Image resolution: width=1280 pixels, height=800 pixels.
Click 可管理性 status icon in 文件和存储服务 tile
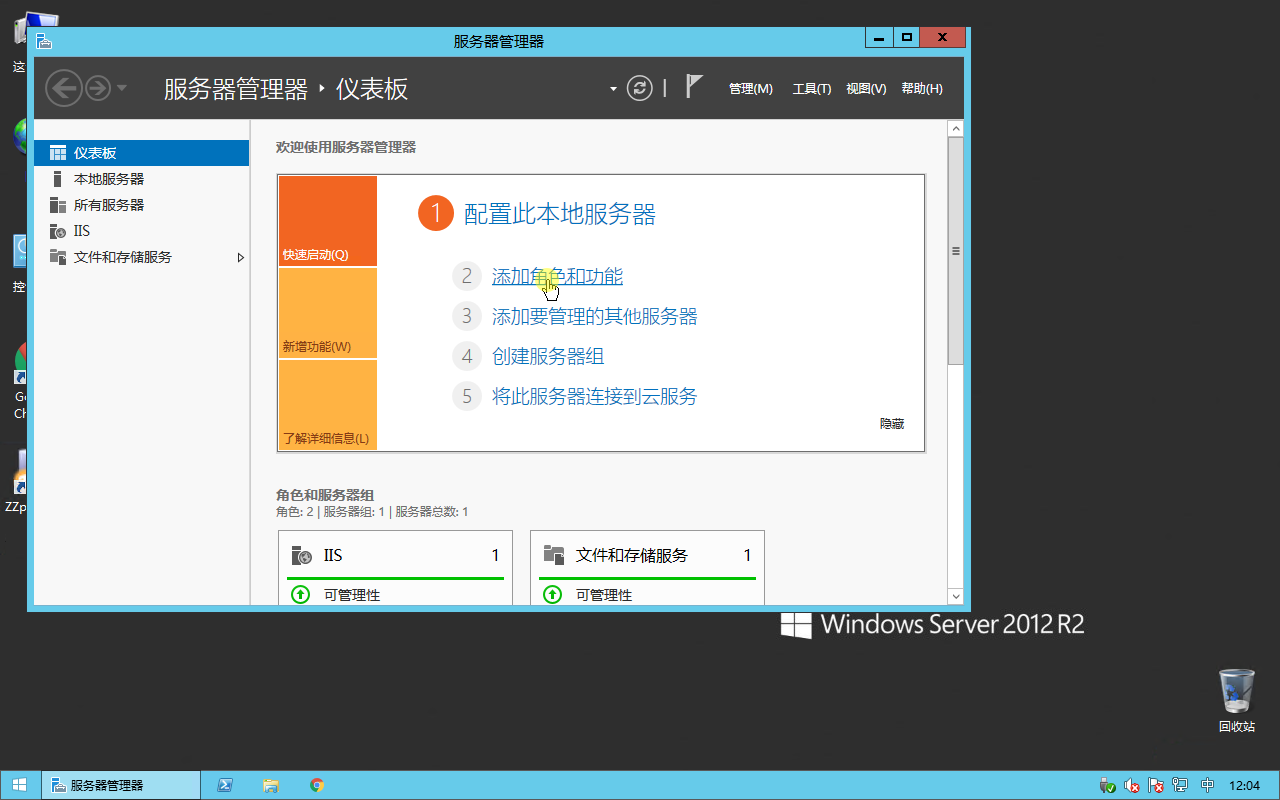(552, 595)
